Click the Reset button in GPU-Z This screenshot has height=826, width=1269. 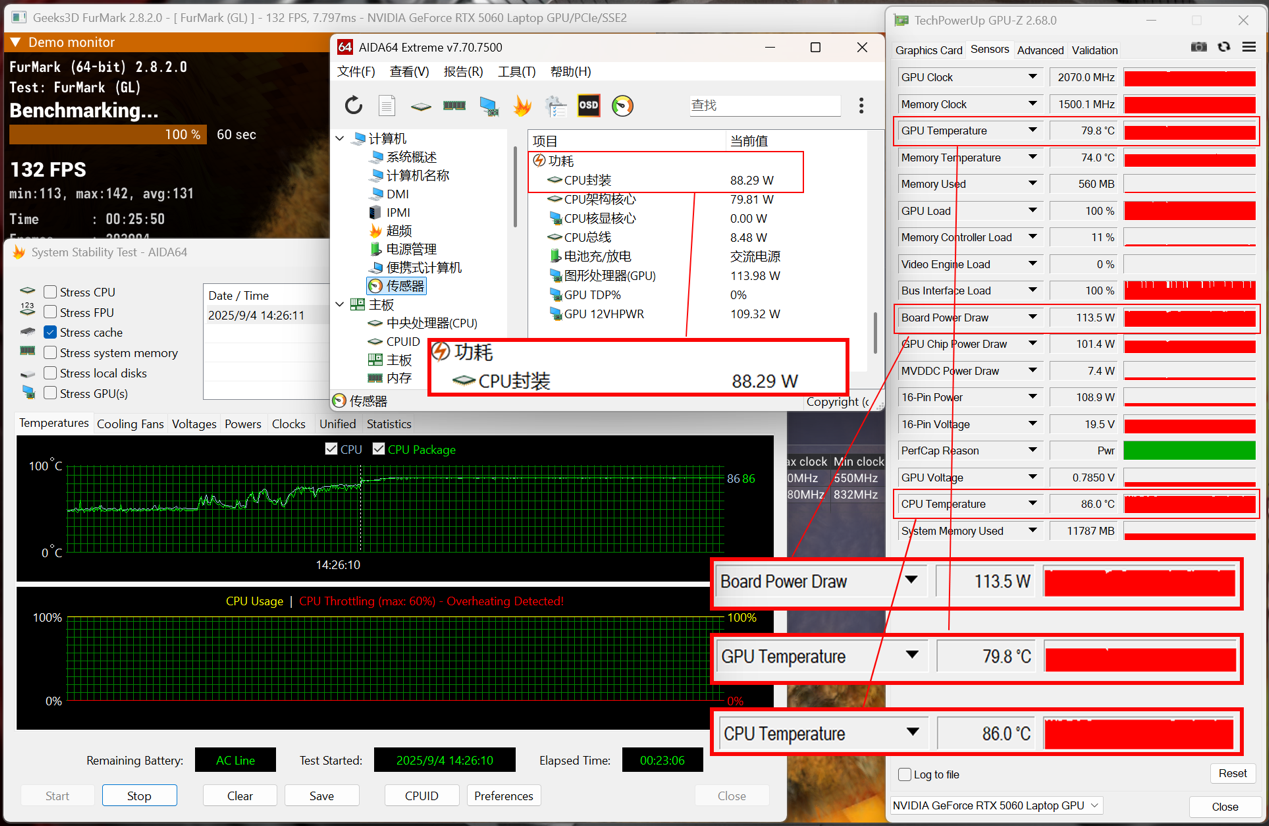click(1233, 773)
